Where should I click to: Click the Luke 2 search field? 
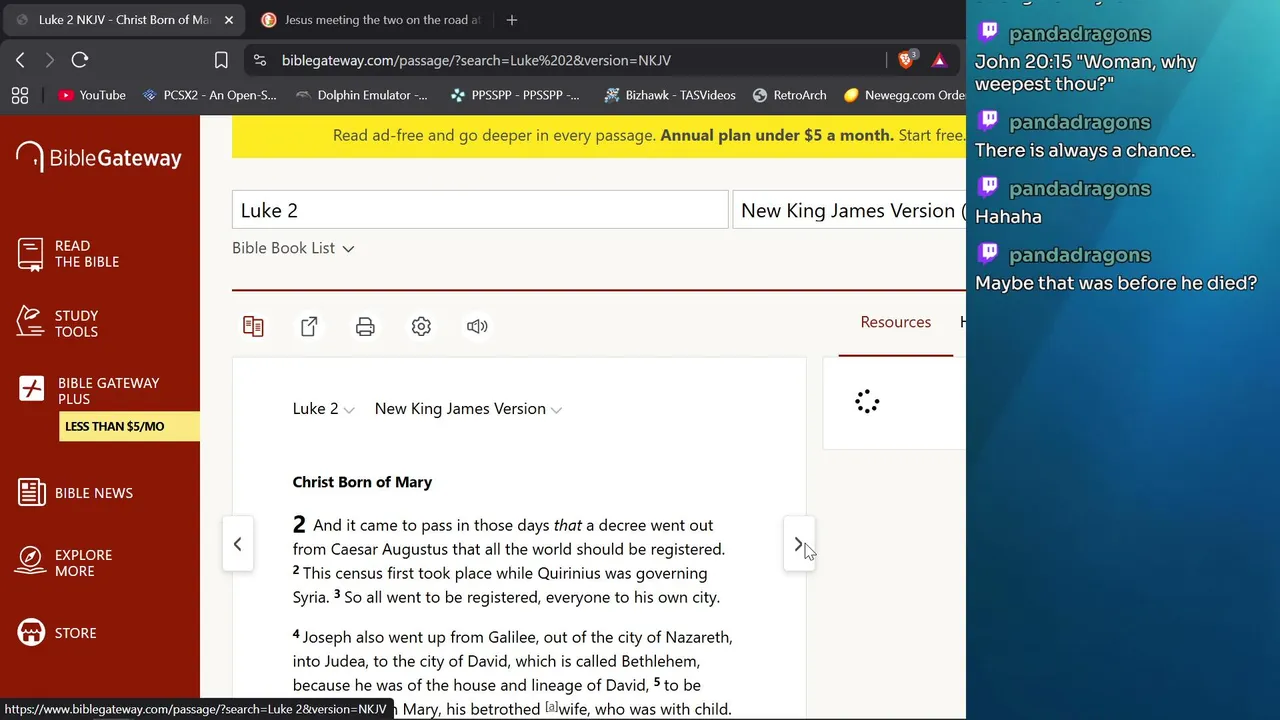pyautogui.click(x=480, y=210)
